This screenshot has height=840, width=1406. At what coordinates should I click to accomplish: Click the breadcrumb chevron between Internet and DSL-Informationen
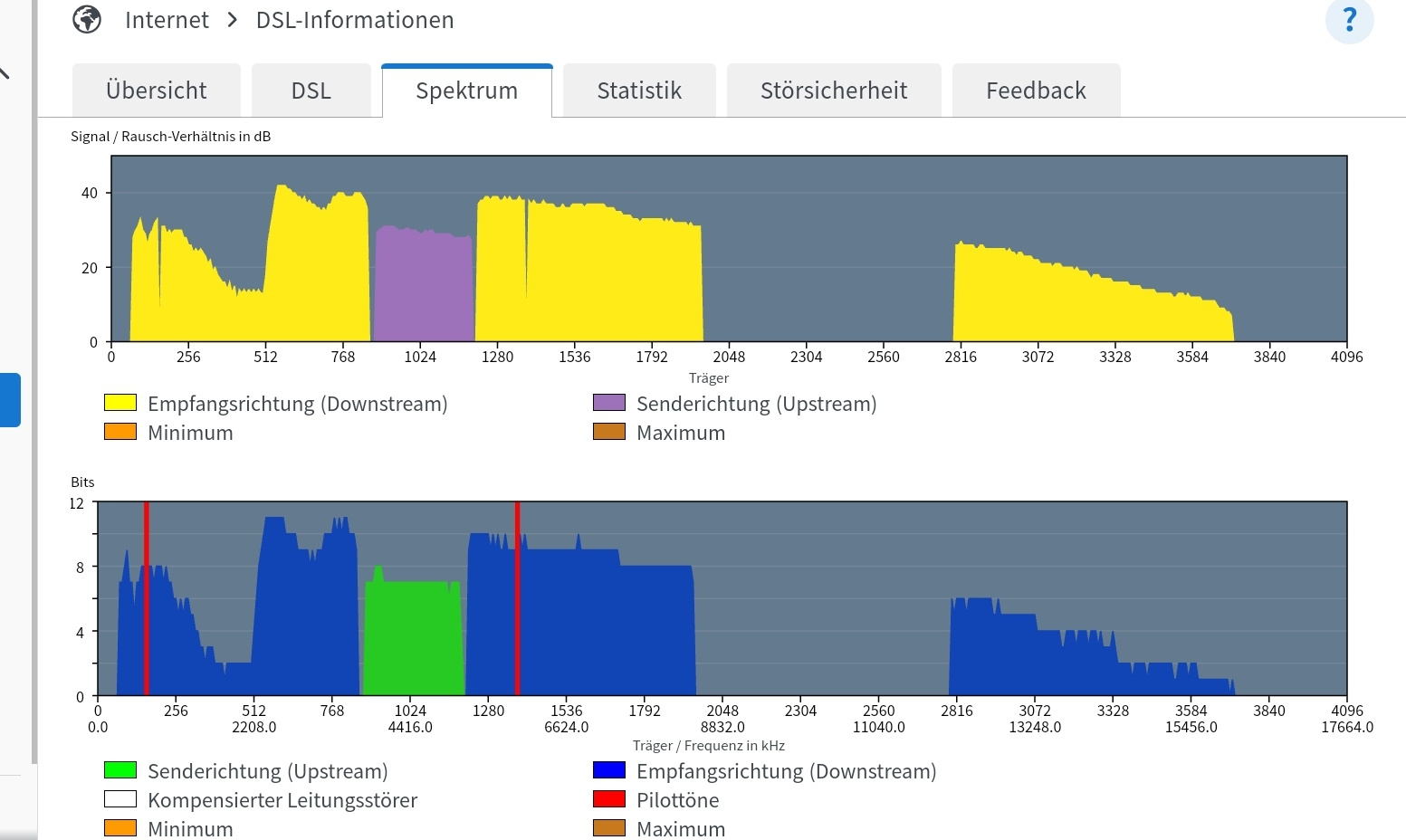pos(231,19)
